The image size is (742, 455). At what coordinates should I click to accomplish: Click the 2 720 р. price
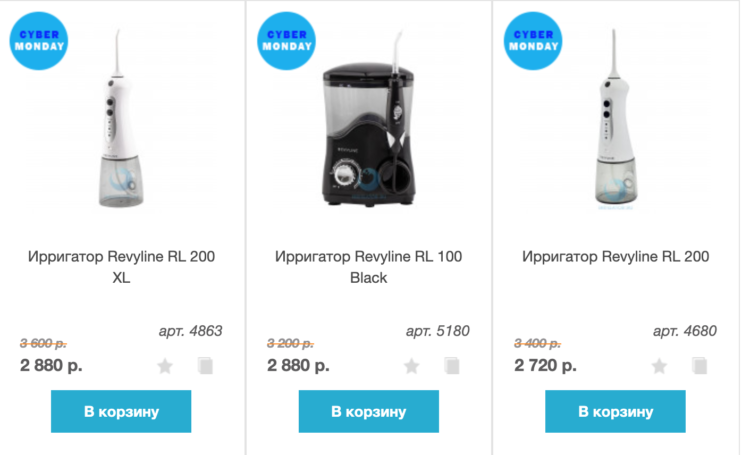point(545,365)
